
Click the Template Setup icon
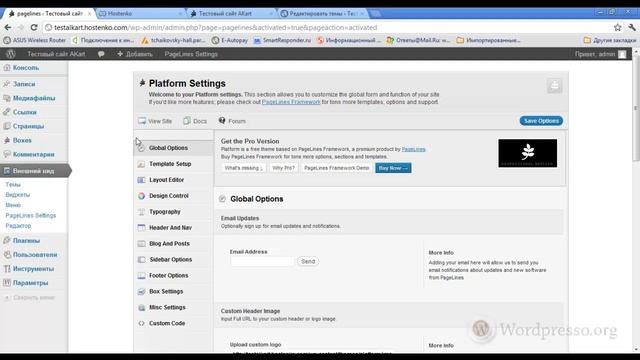pyautogui.click(x=141, y=164)
